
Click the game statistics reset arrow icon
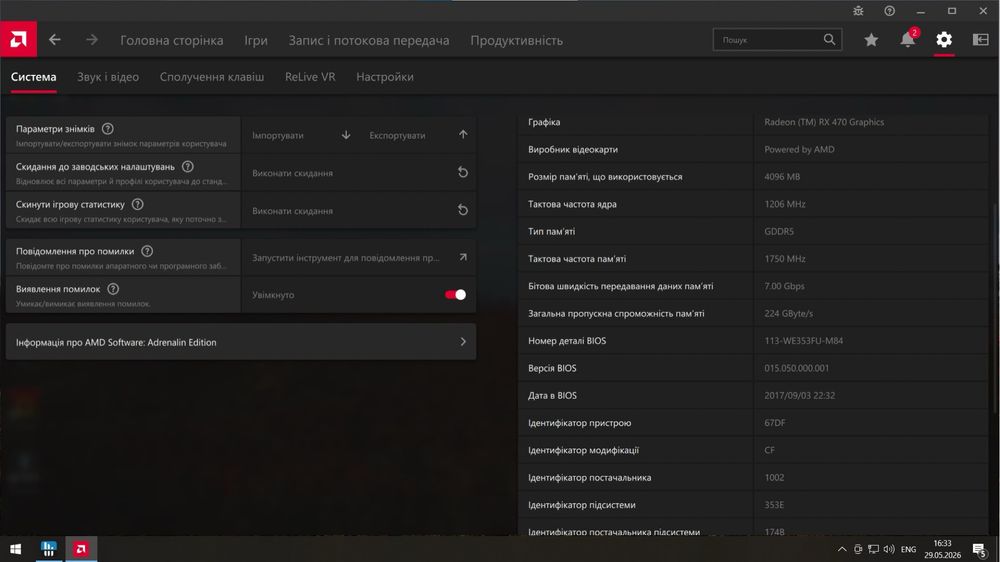[x=463, y=211]
